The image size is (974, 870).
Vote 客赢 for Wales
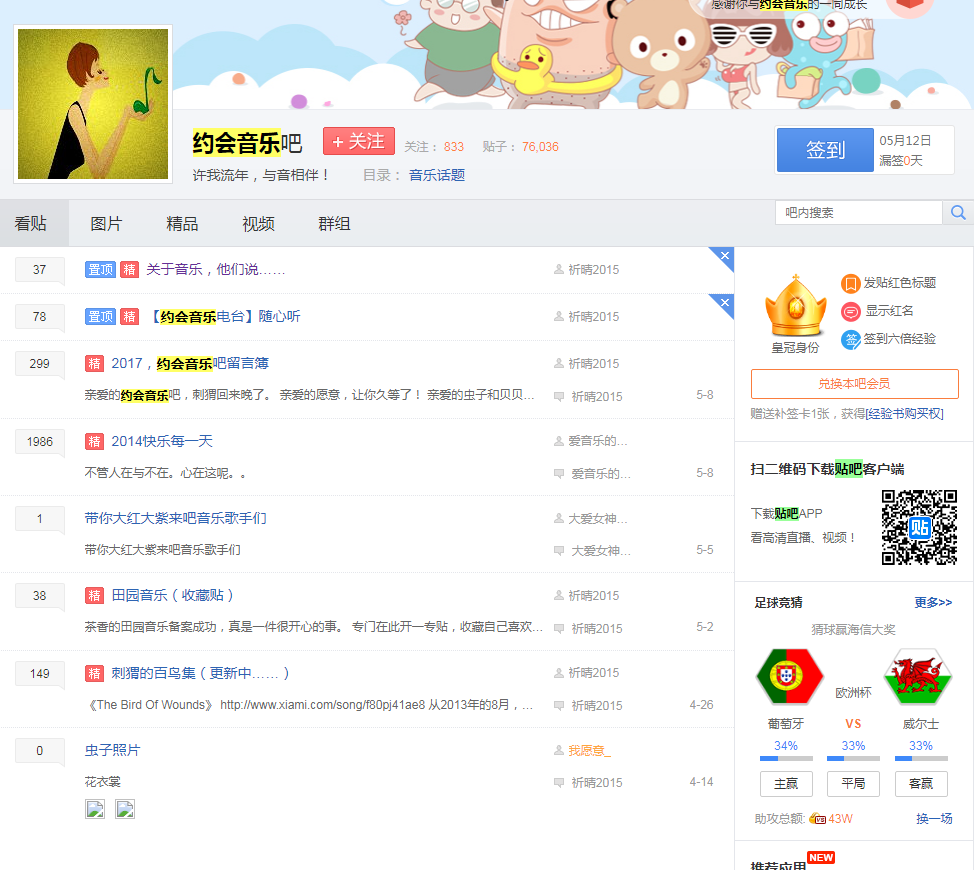point(920,784)
